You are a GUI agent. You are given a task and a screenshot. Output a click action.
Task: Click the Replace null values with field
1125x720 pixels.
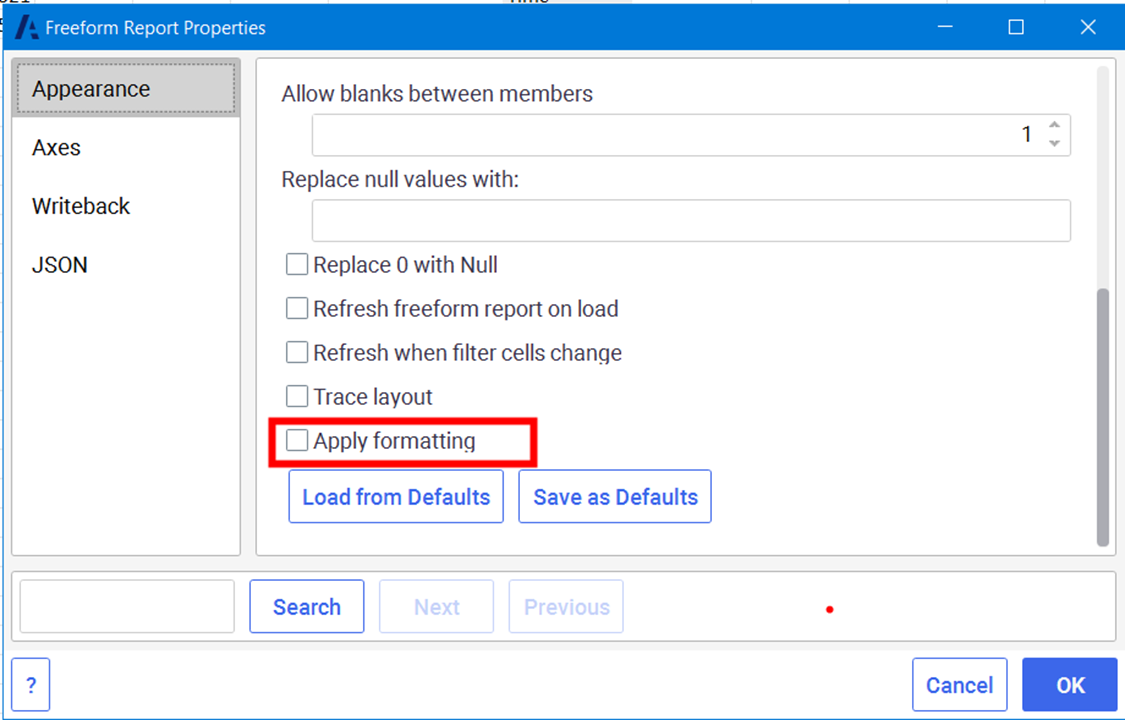(691, 221)
